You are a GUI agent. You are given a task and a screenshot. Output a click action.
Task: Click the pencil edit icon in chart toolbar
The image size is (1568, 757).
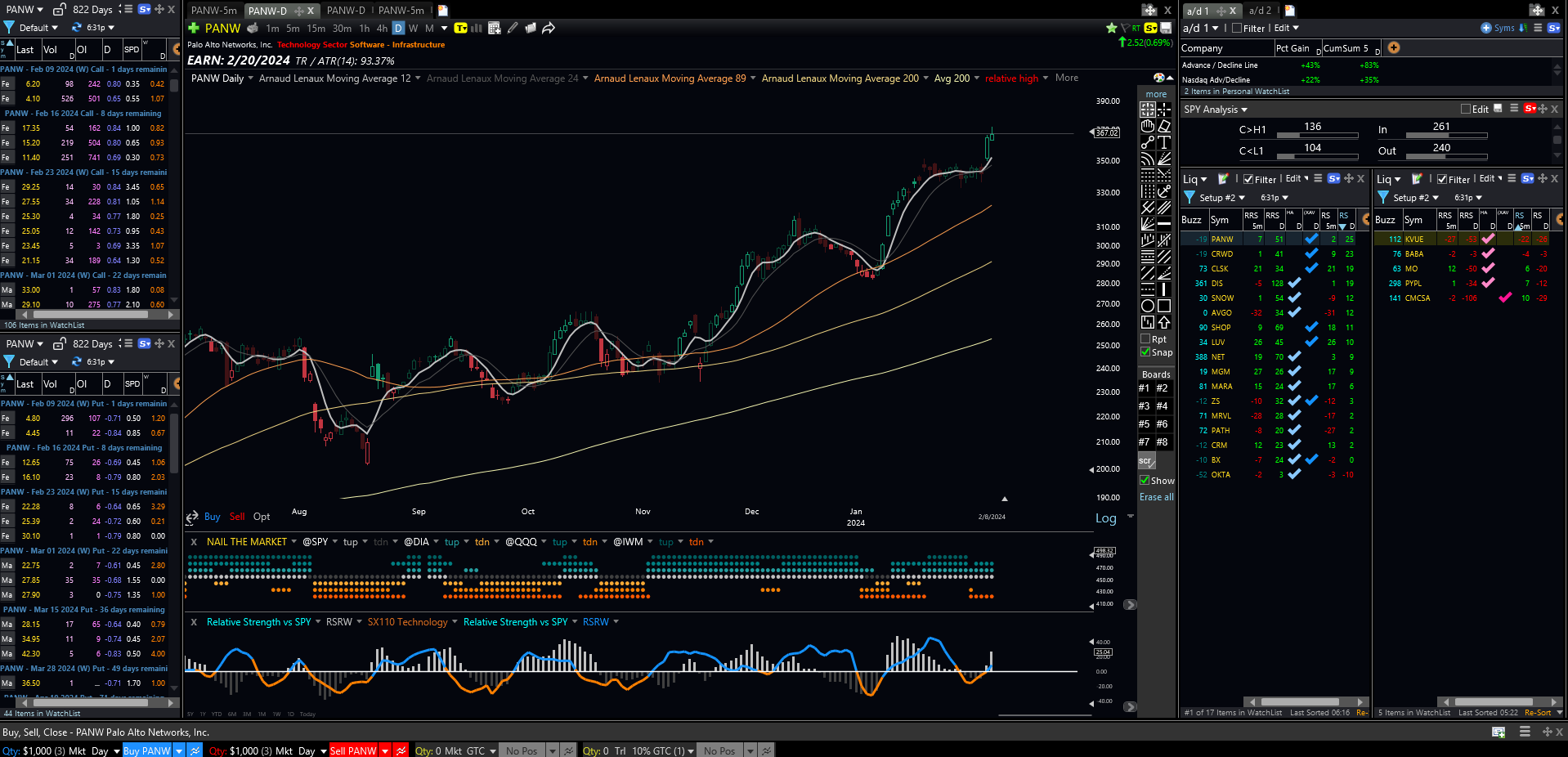coord(513,28)
